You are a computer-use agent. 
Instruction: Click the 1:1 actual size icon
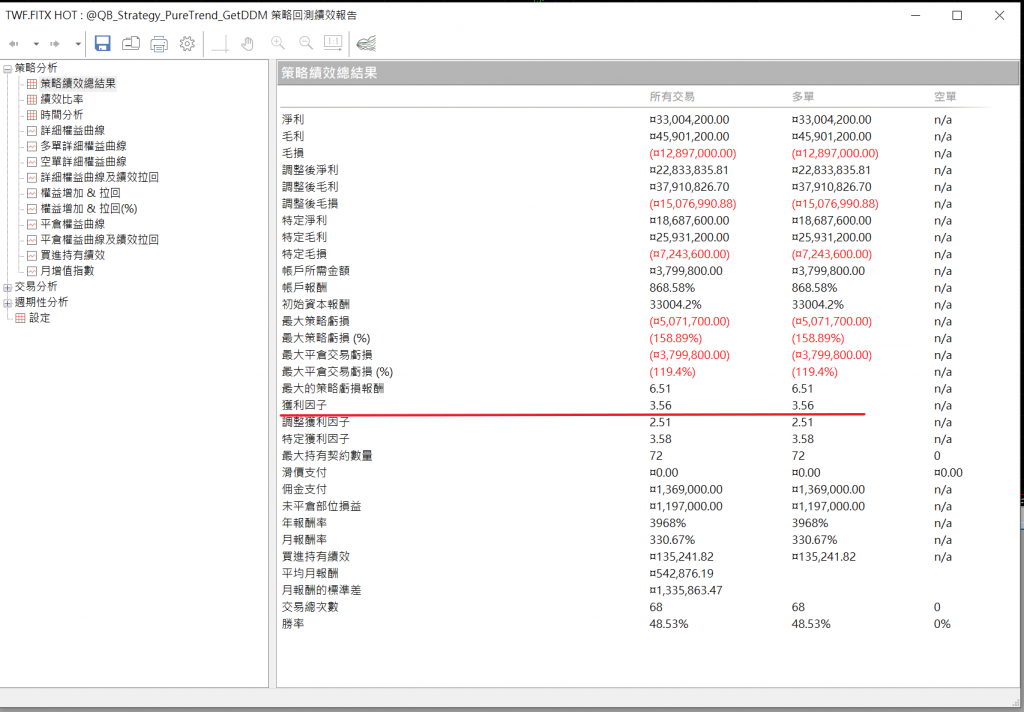(333, 43)
